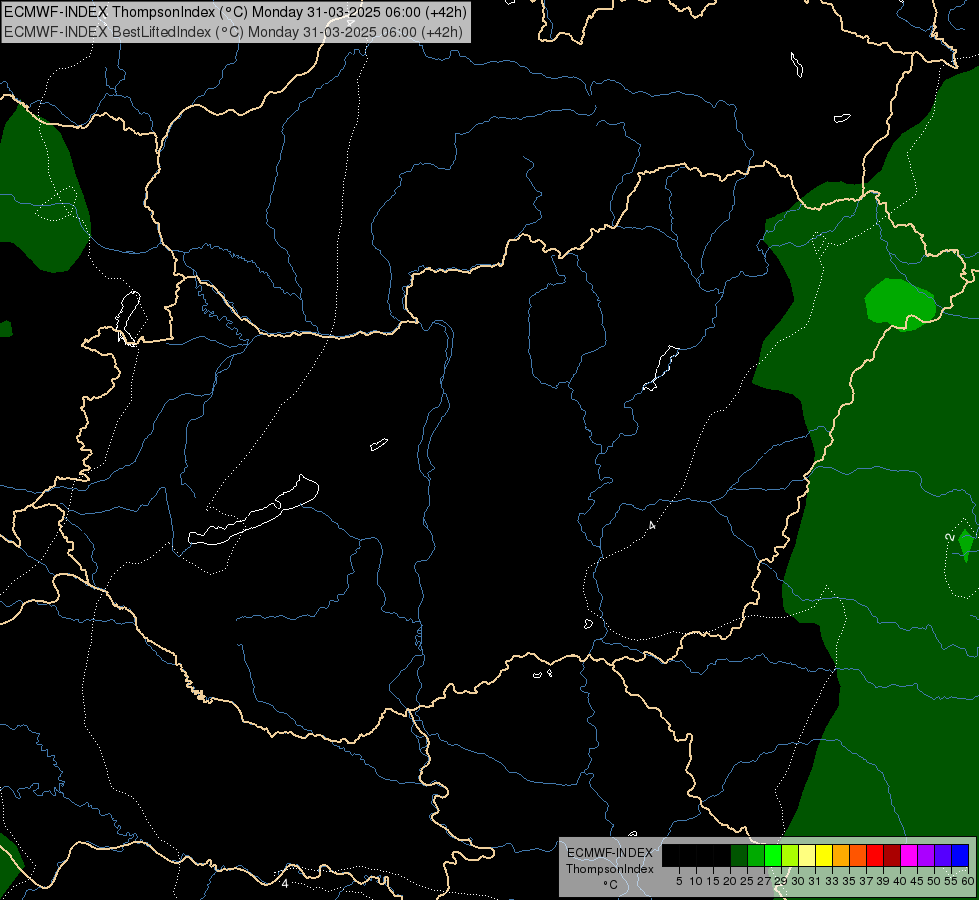Pick the lime 29–30 legend swatch
Screen dimensions: 979x900
pos(790,855)
